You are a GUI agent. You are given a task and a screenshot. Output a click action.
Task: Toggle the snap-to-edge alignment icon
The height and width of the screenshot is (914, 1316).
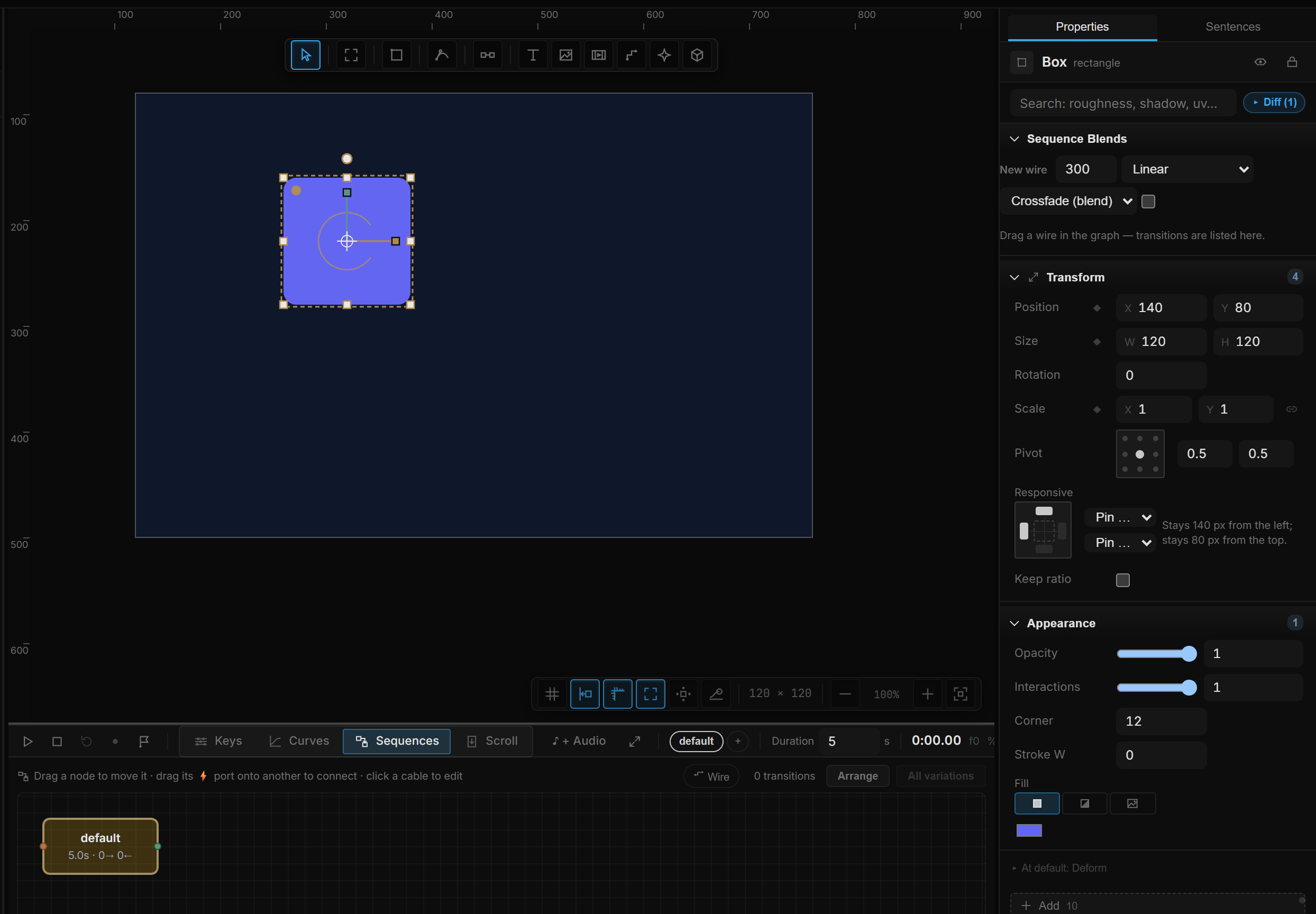584,694
